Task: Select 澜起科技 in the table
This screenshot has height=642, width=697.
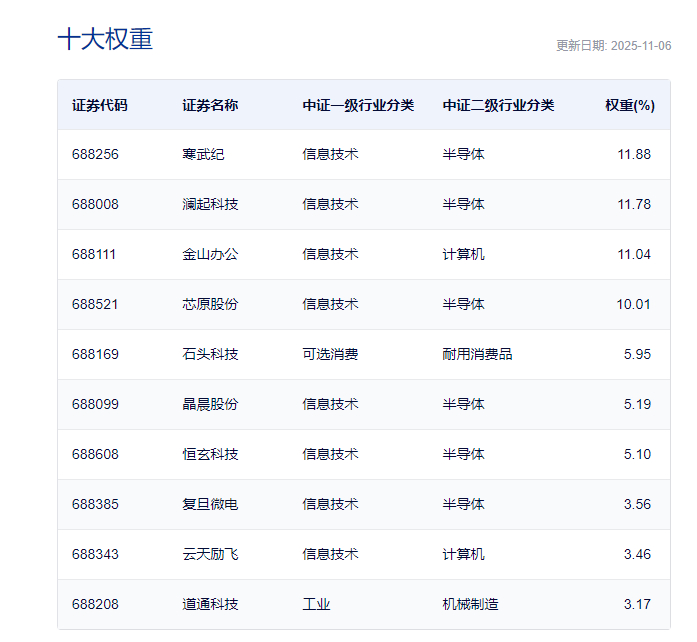Action: tap(210, 204)
